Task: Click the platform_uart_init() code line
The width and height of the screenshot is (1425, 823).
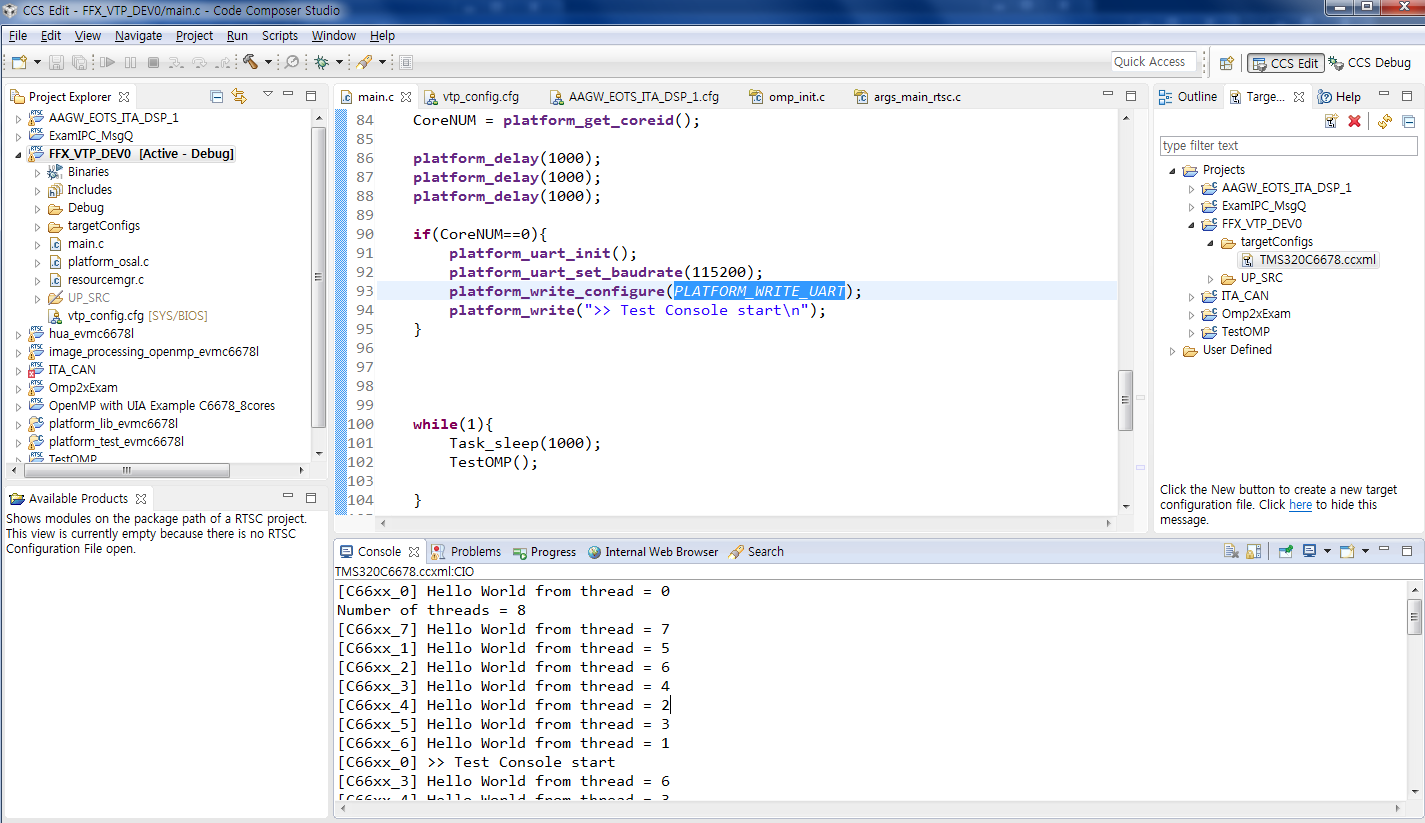Action: coord(543,253)
